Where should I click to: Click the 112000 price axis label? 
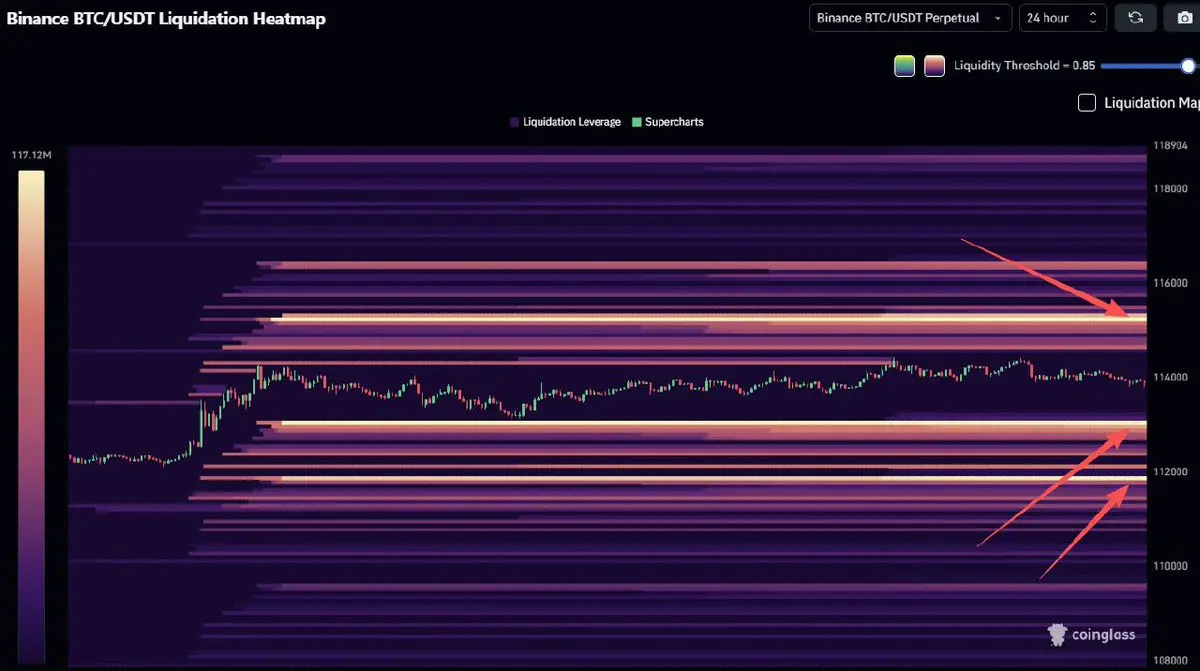coord(1170,471)
